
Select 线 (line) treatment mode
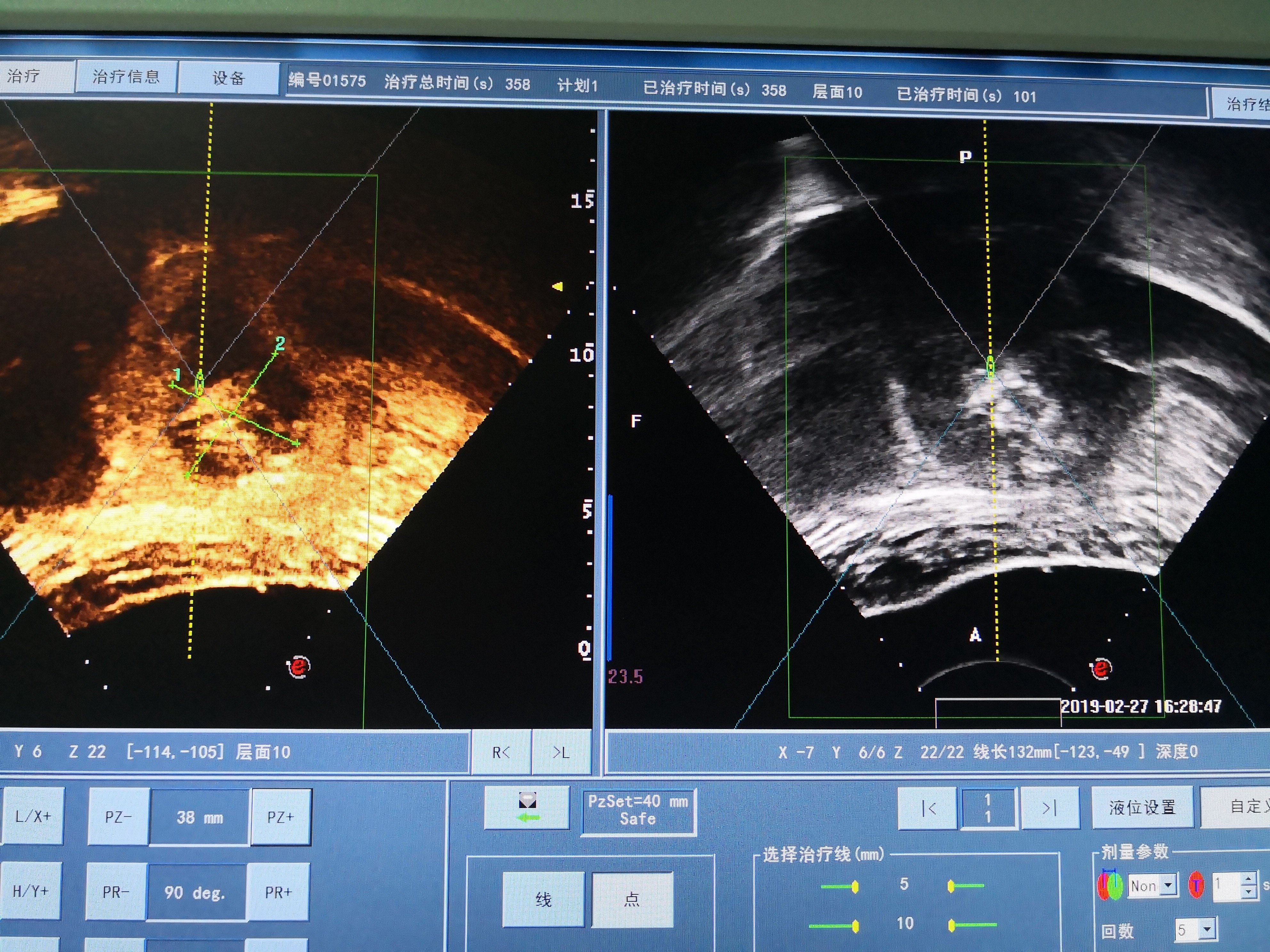coord(543,899)
